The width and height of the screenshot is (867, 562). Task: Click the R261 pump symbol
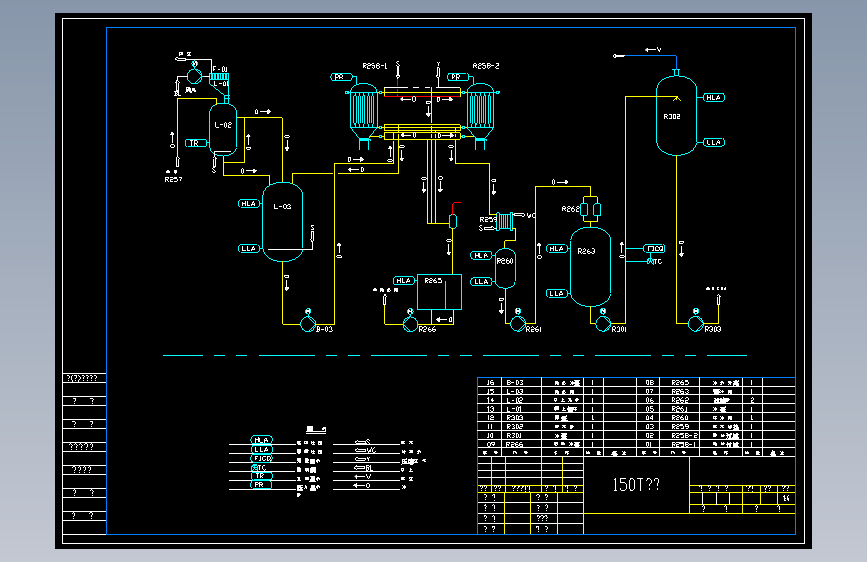coord(518,324)
